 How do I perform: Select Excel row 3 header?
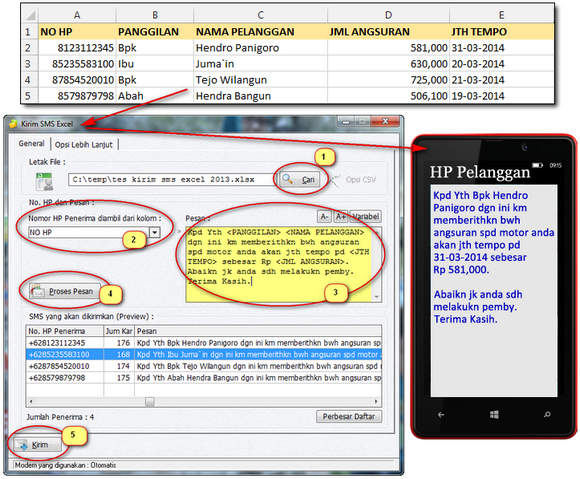29,64
